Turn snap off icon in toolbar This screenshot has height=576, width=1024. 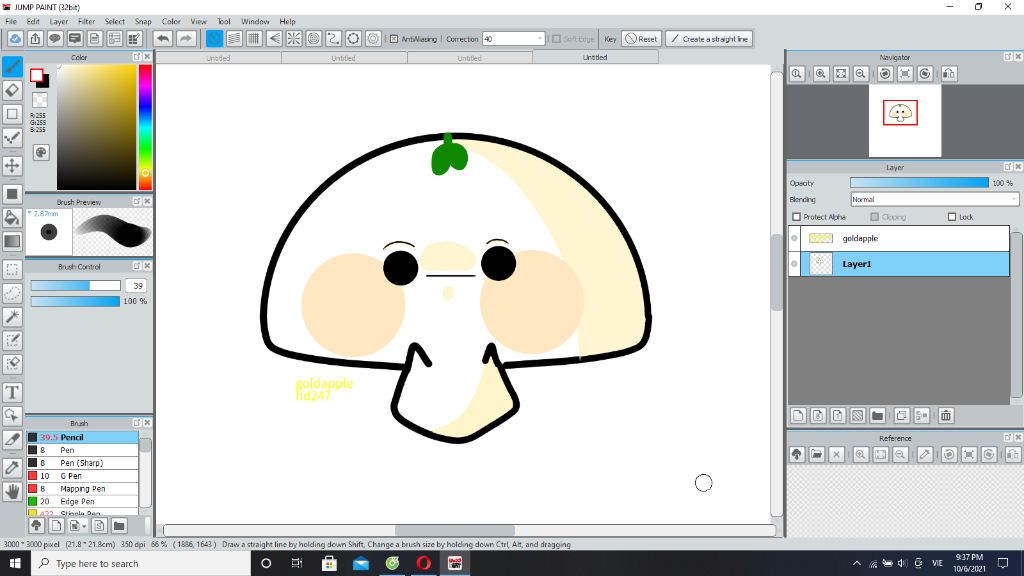(x=214, y=39)
